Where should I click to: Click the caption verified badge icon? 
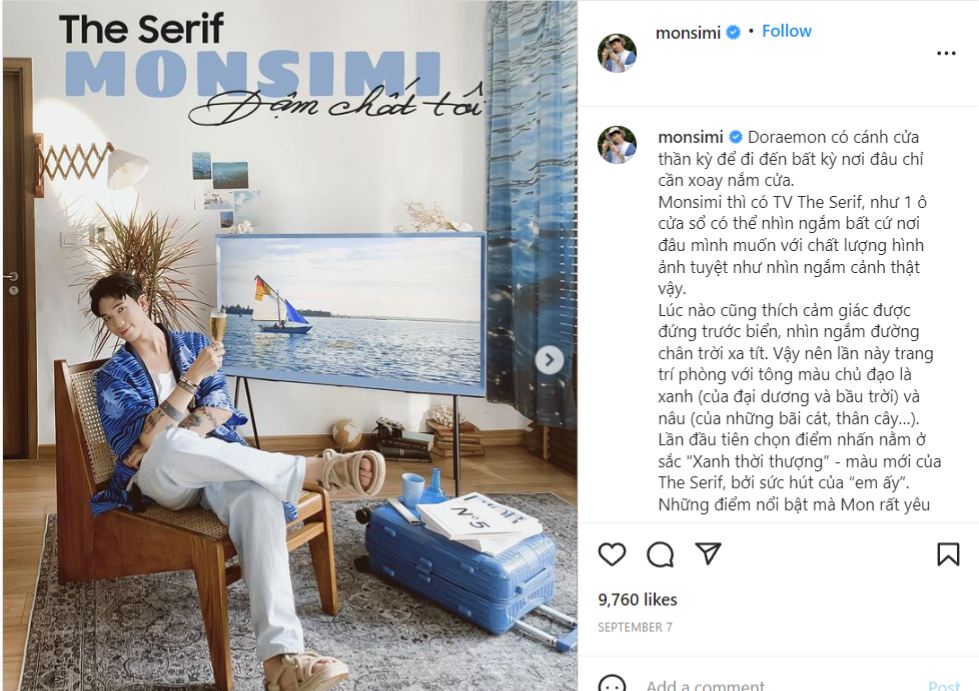click(735, 137)
